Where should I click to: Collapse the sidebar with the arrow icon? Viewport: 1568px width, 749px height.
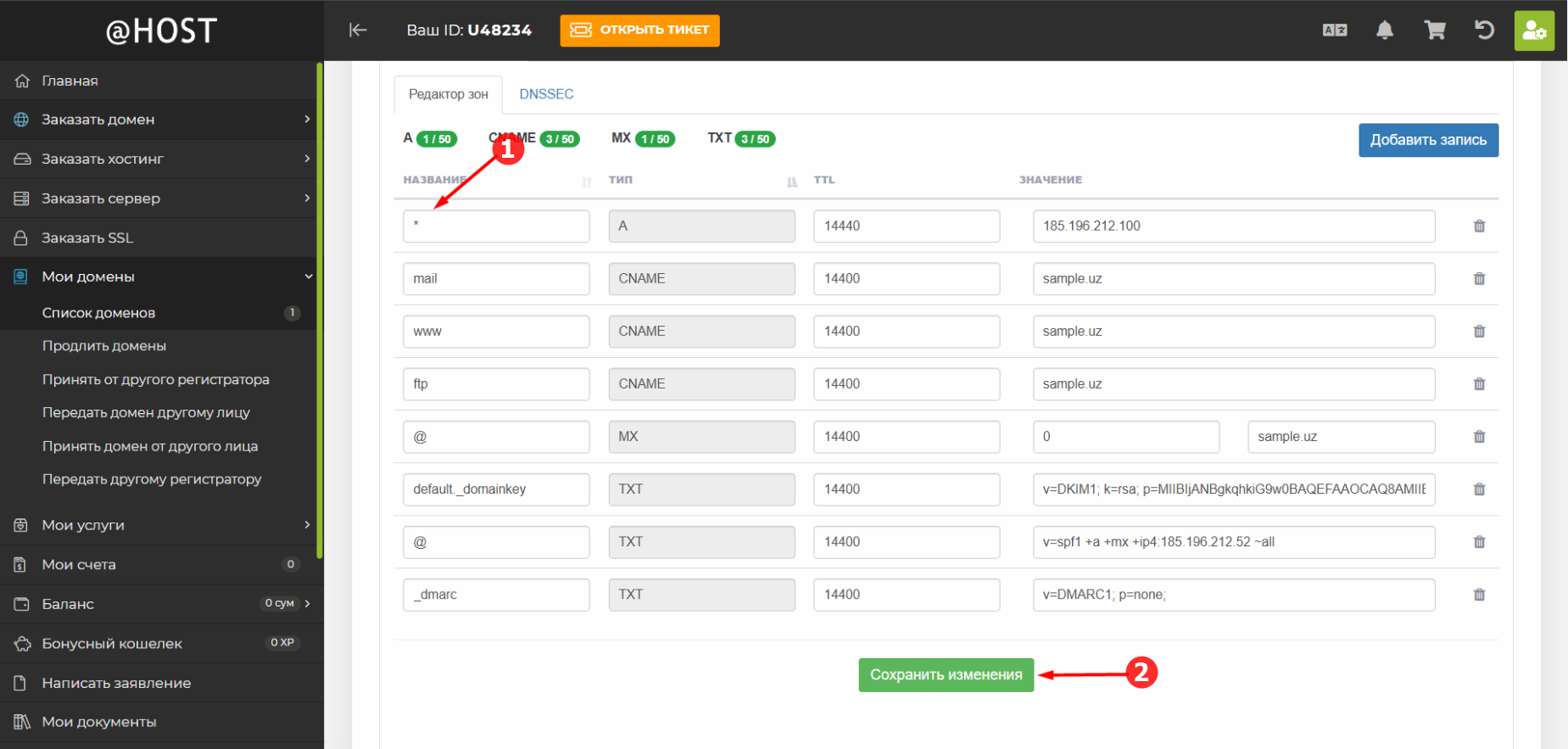(358, 31)
